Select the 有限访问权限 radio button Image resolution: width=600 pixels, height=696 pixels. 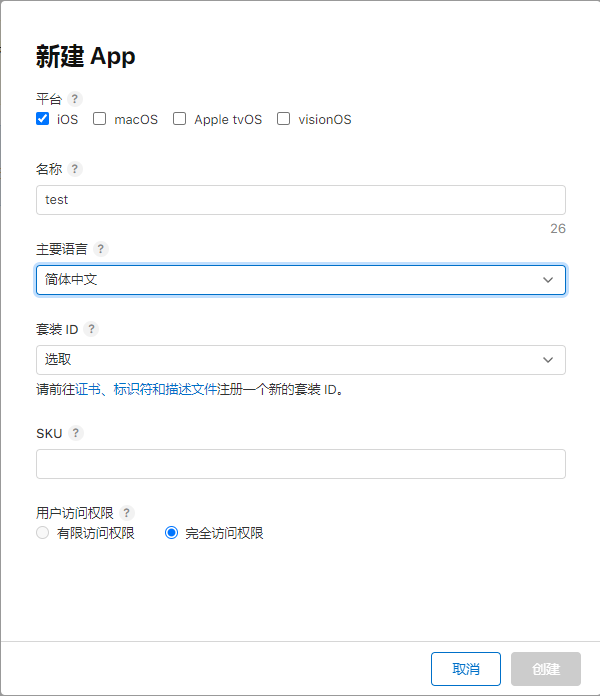click(42, 533)
